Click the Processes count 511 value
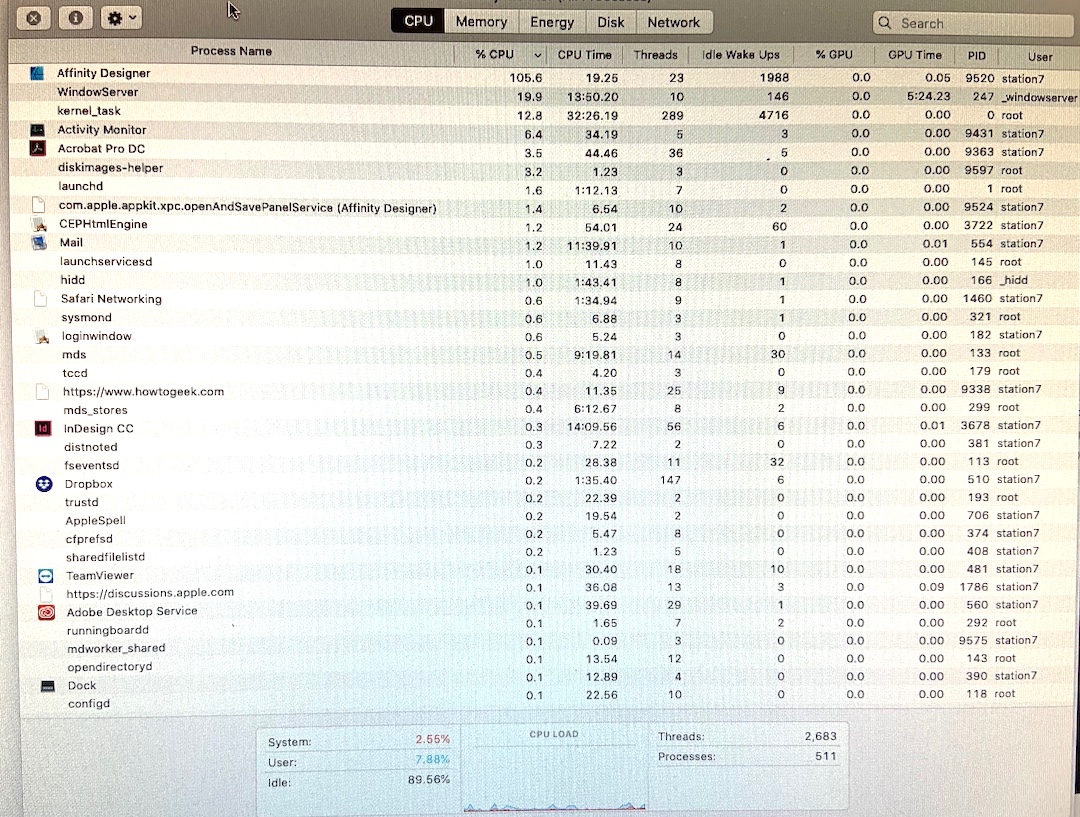 (825, 756)
